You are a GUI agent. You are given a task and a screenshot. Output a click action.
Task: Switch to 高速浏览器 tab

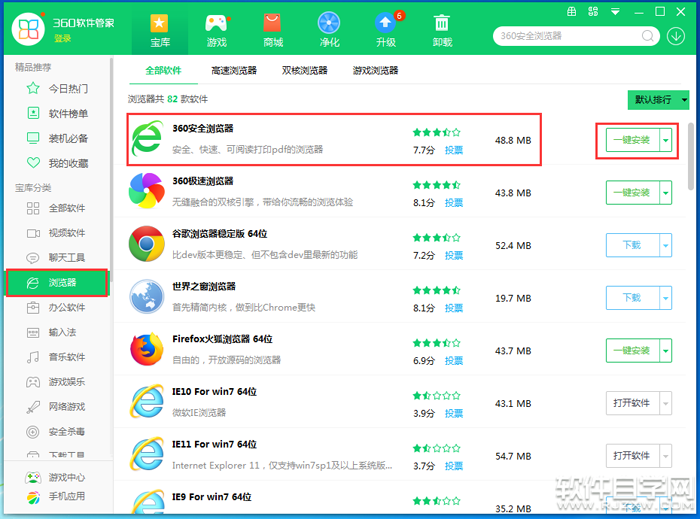point(234,71)
